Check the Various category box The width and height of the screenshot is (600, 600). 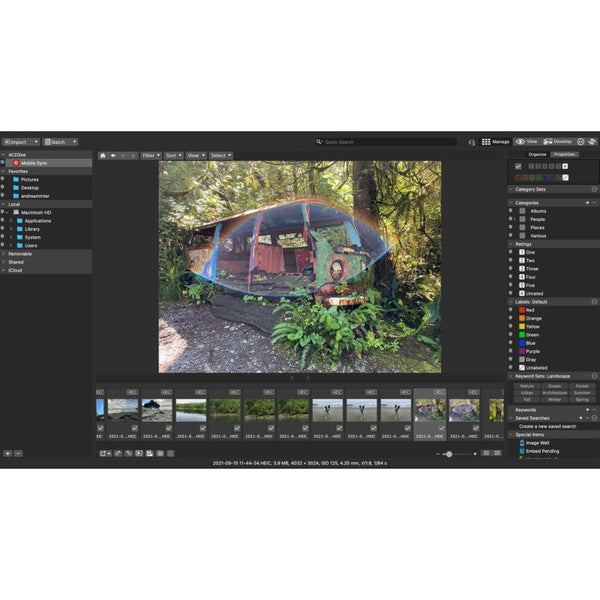tap(522, 236)
